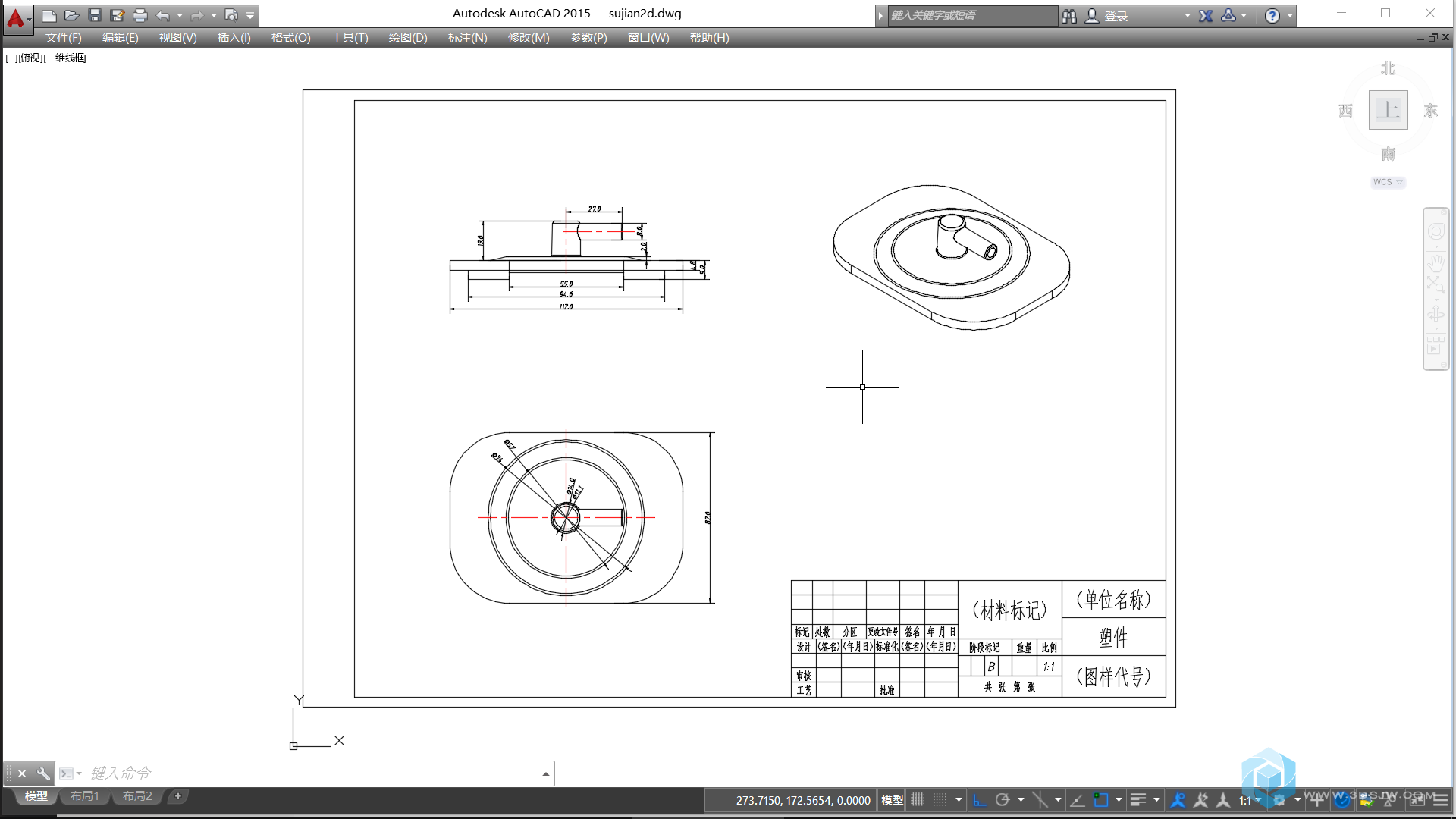
Task: Open the 窗口(W) menu
Action: [648, 38]
